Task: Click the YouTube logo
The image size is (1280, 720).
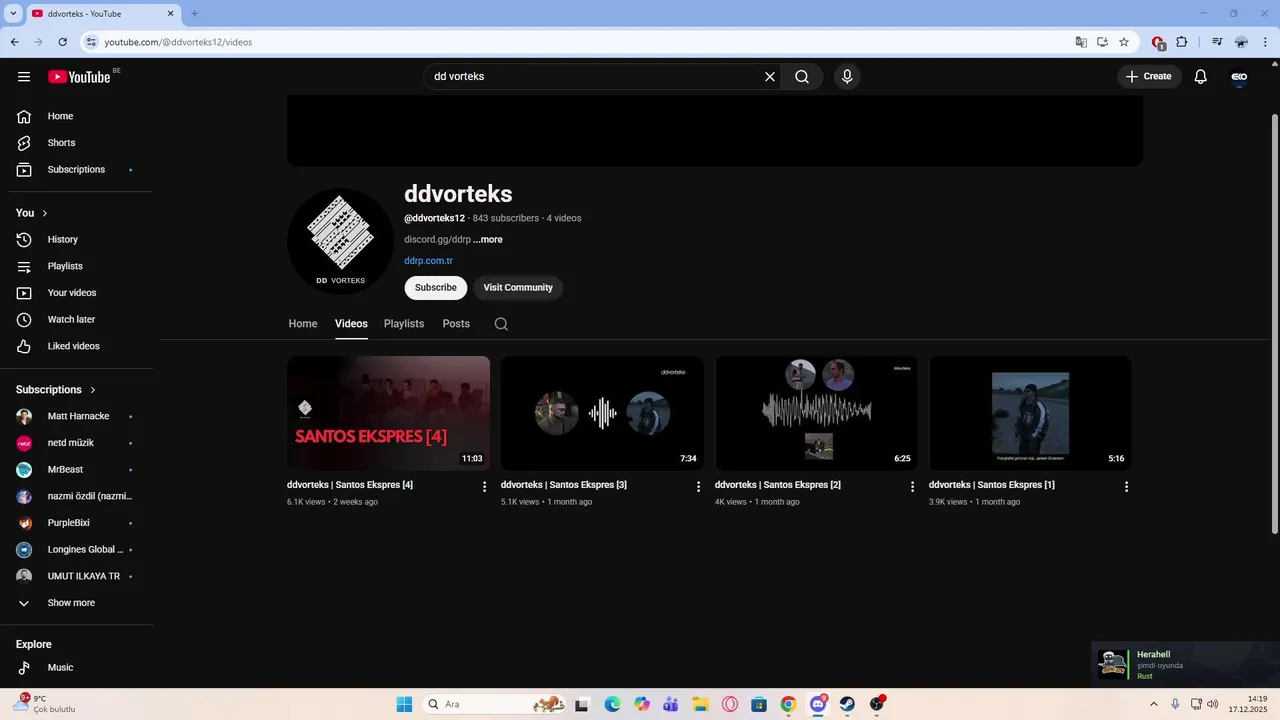Action: (x=79, y=77)
